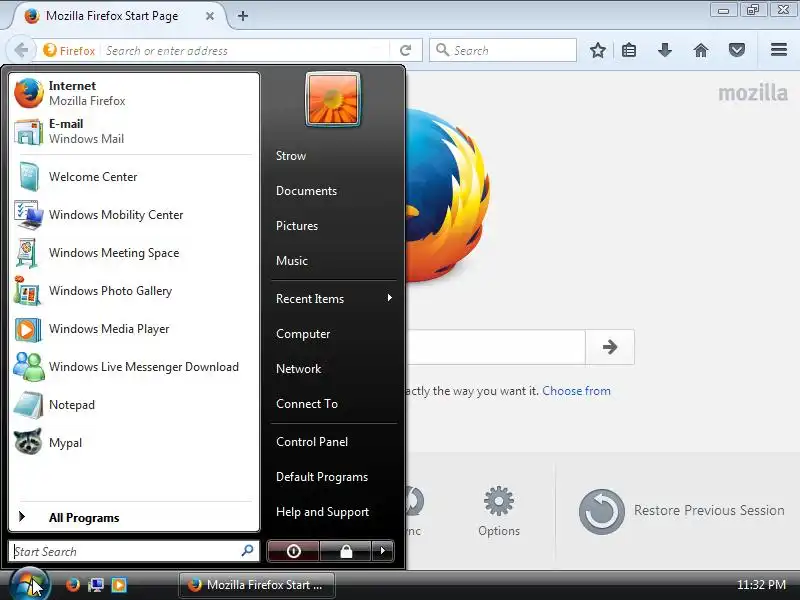Reload the page in Firefox

tap(406, 50)
